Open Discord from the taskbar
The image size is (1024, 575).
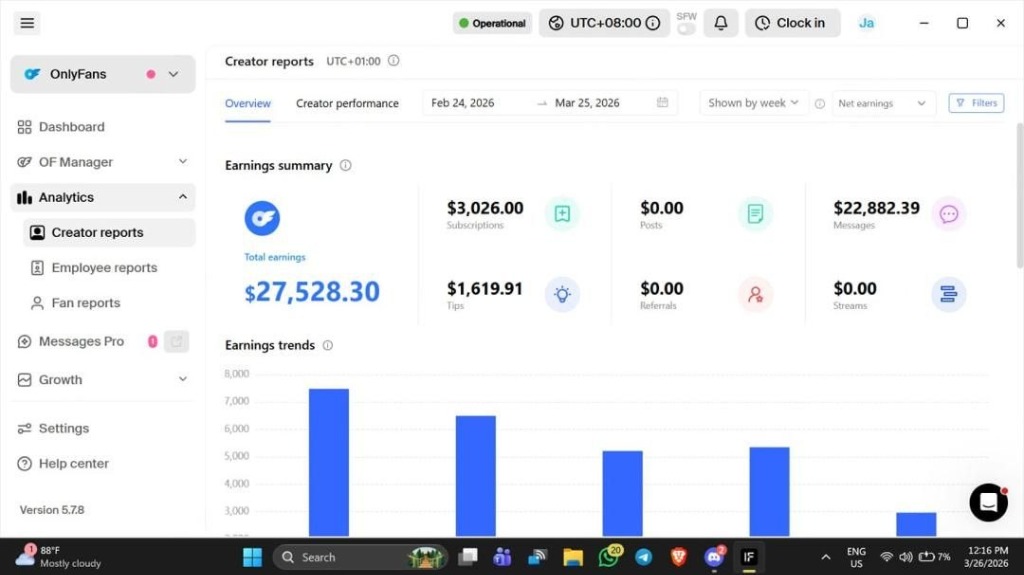click(714, 557)
